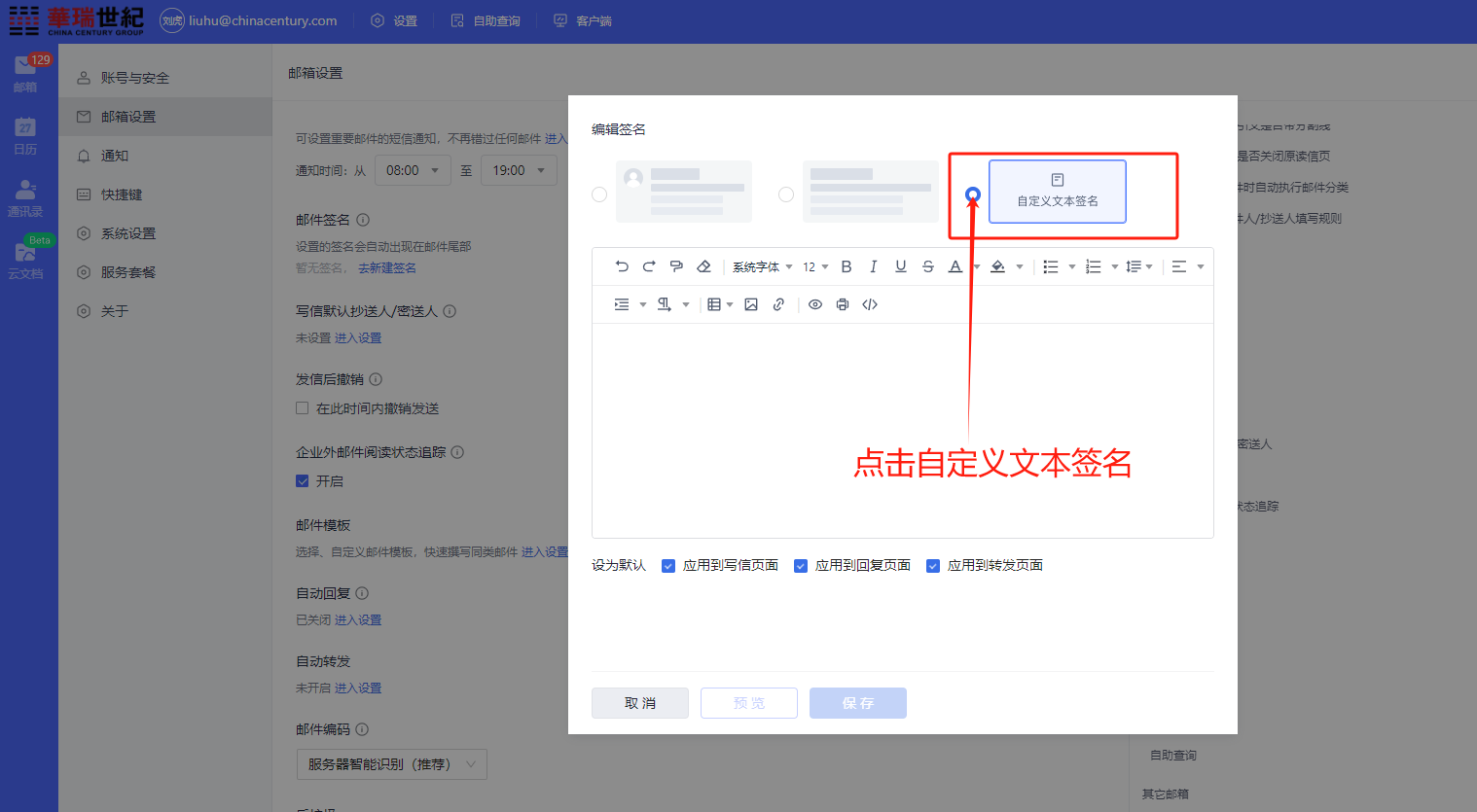Uncheck apply to forward page checkbox
Image resolution: width=1477 pixels, height=812 pixels.
point(933,566)
